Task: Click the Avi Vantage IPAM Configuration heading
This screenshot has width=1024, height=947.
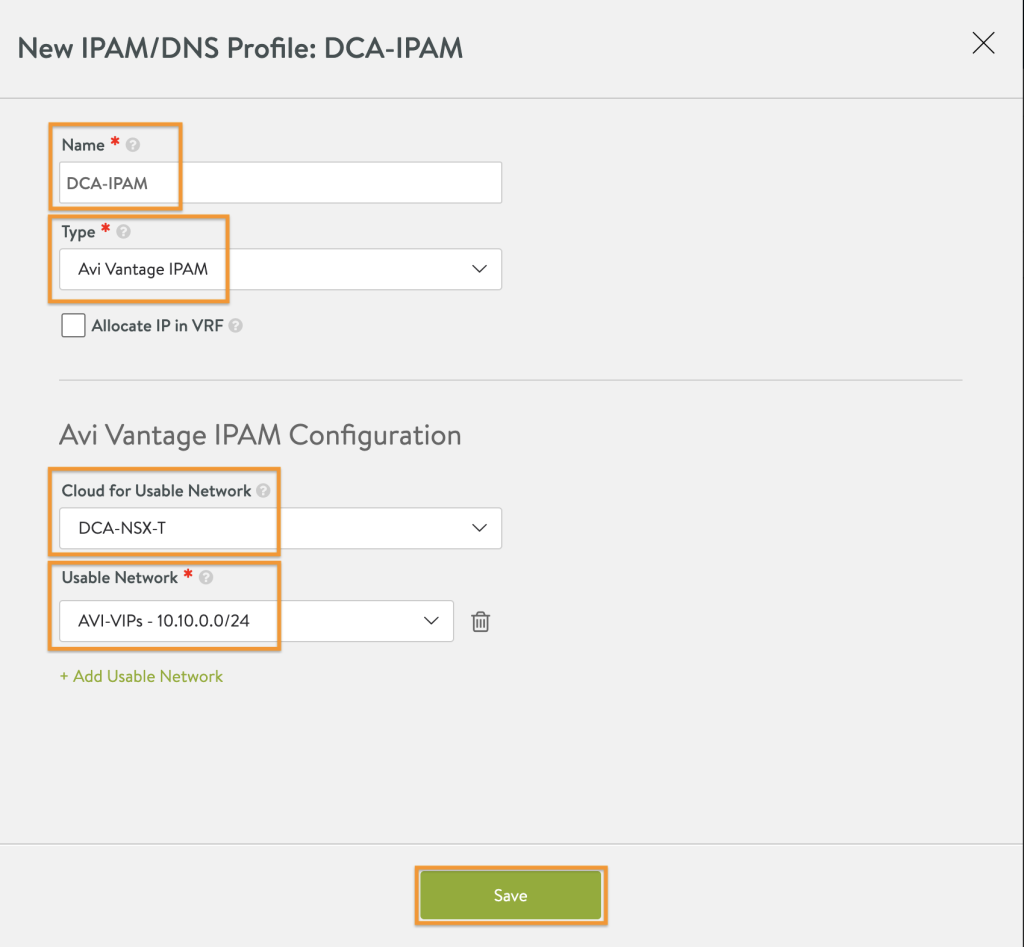Action: coord(260,436)
